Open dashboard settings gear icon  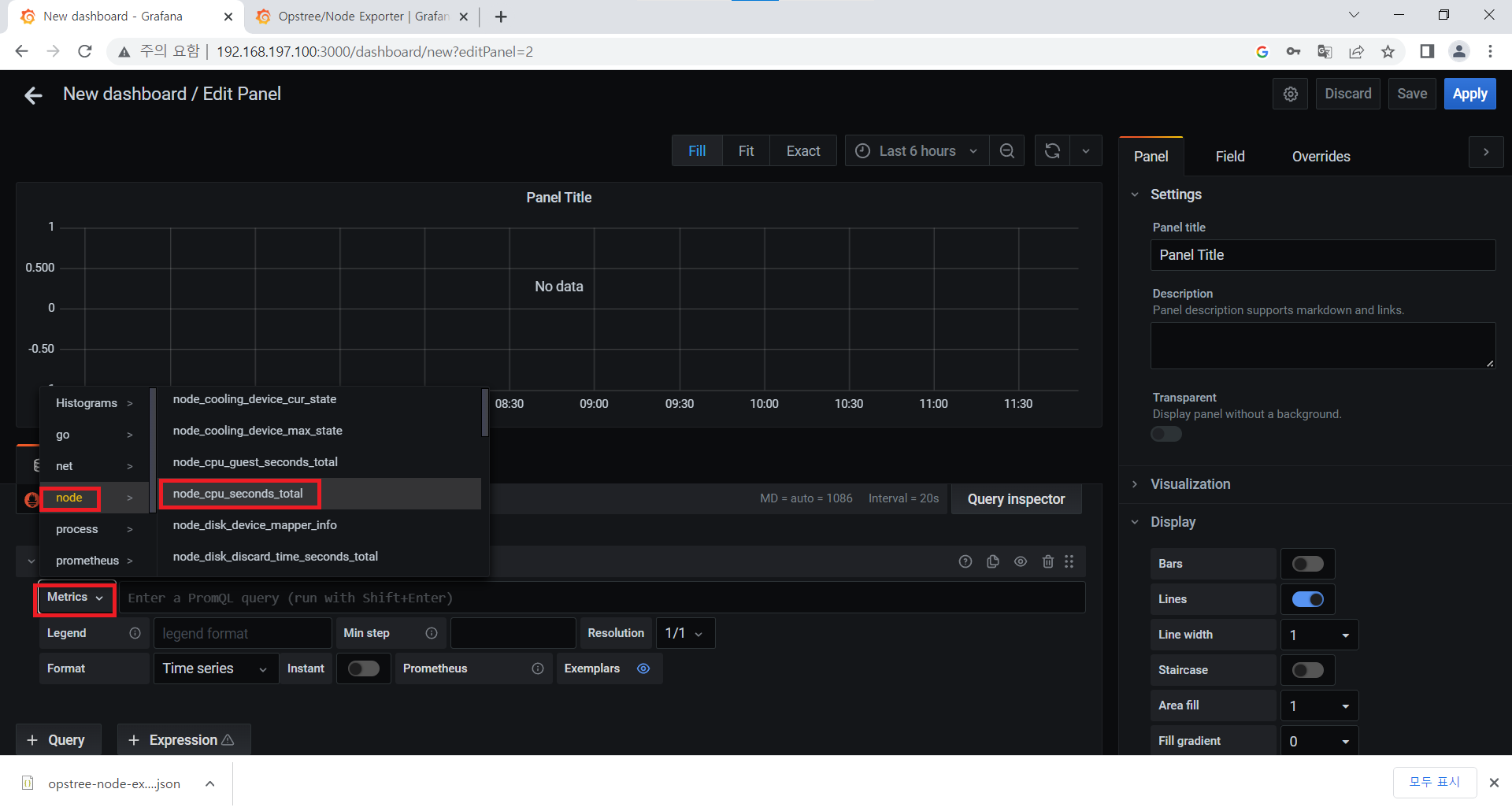coord(1290,94)
